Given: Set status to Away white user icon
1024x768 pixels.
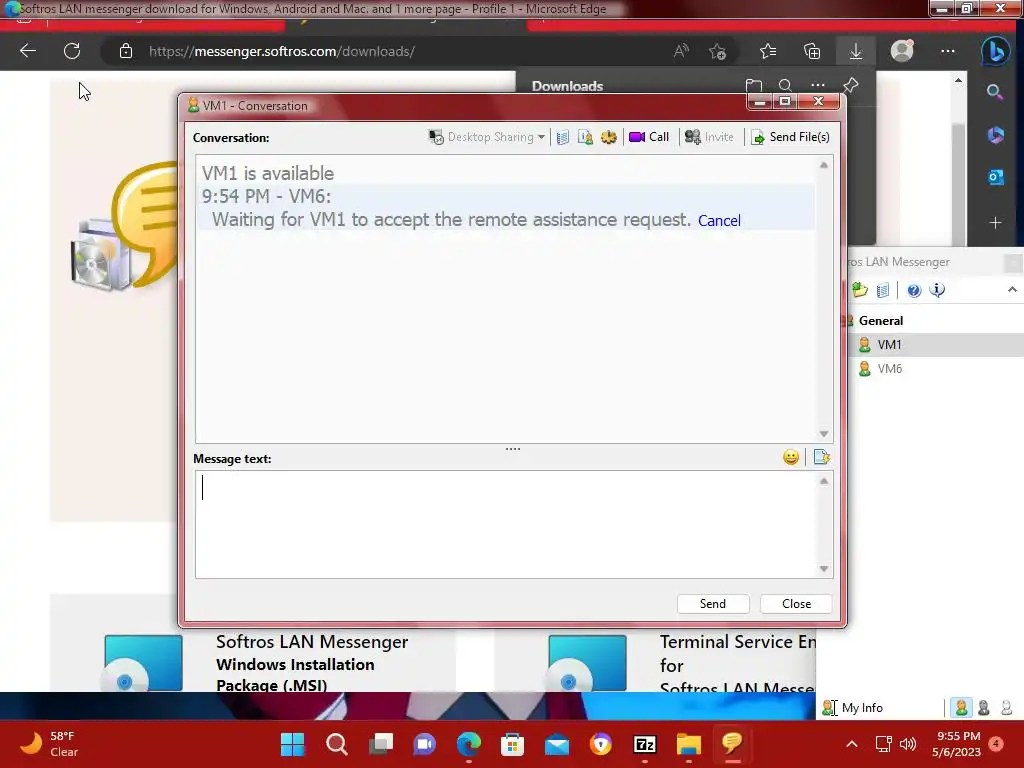Looking at the screenshot, I should pyautogui.click(x=1006, y=708).
